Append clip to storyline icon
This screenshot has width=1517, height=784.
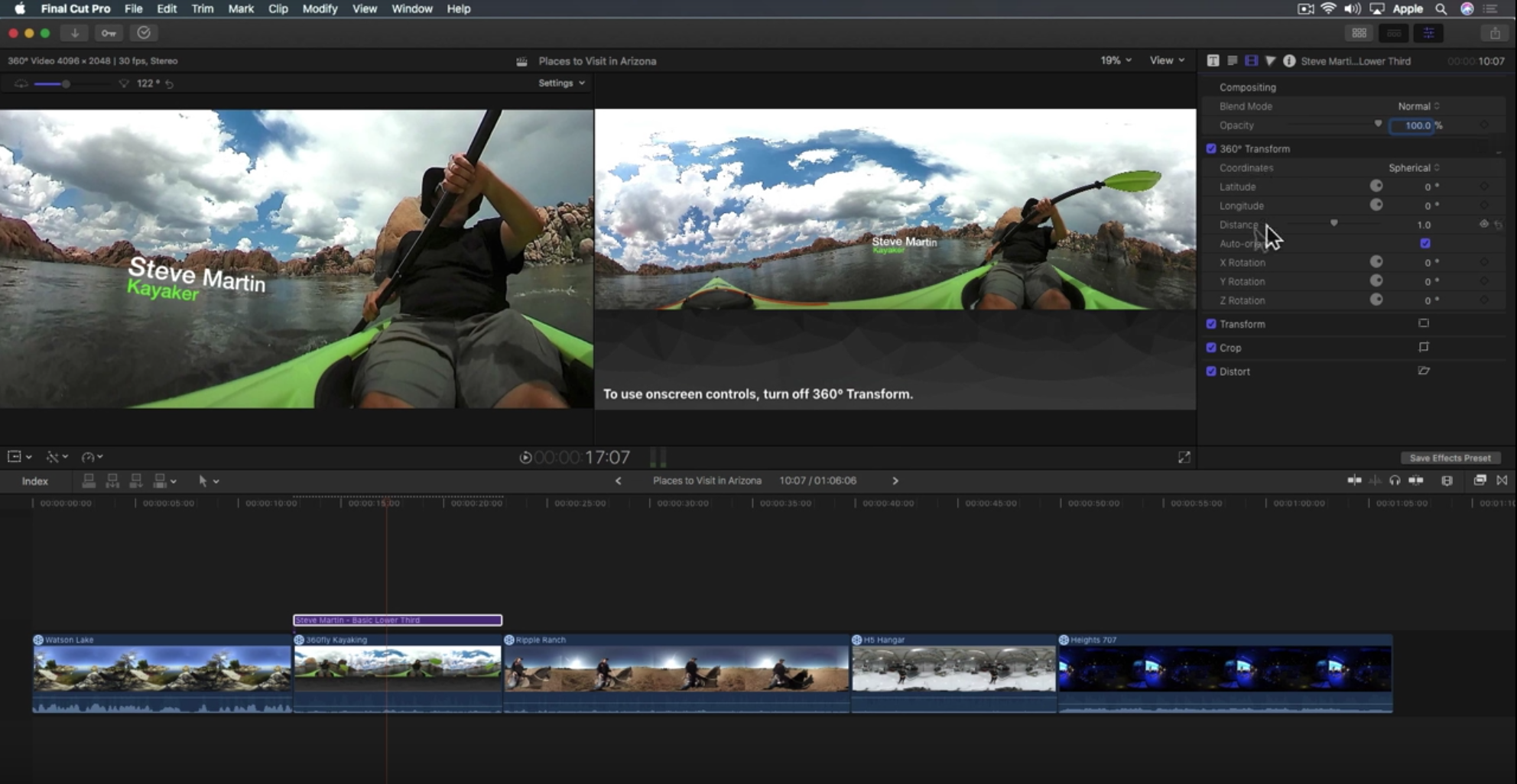(x=136, y=481)
